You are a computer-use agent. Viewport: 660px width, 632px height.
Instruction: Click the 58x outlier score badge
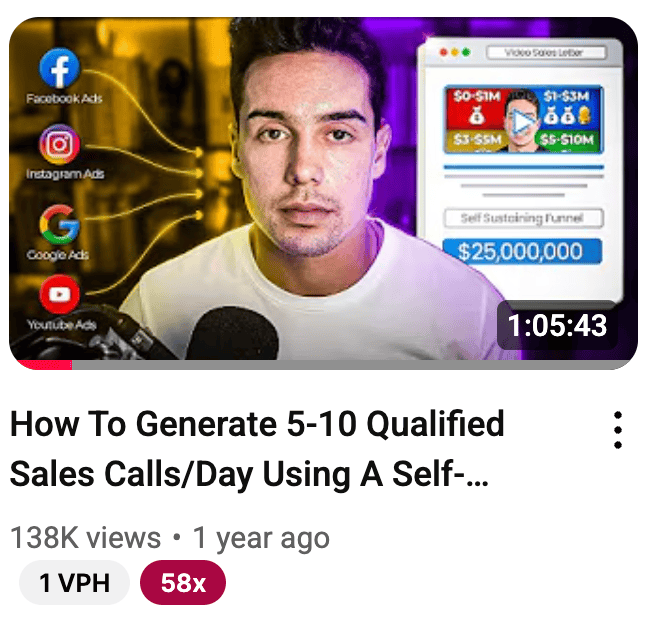(183, 583)
